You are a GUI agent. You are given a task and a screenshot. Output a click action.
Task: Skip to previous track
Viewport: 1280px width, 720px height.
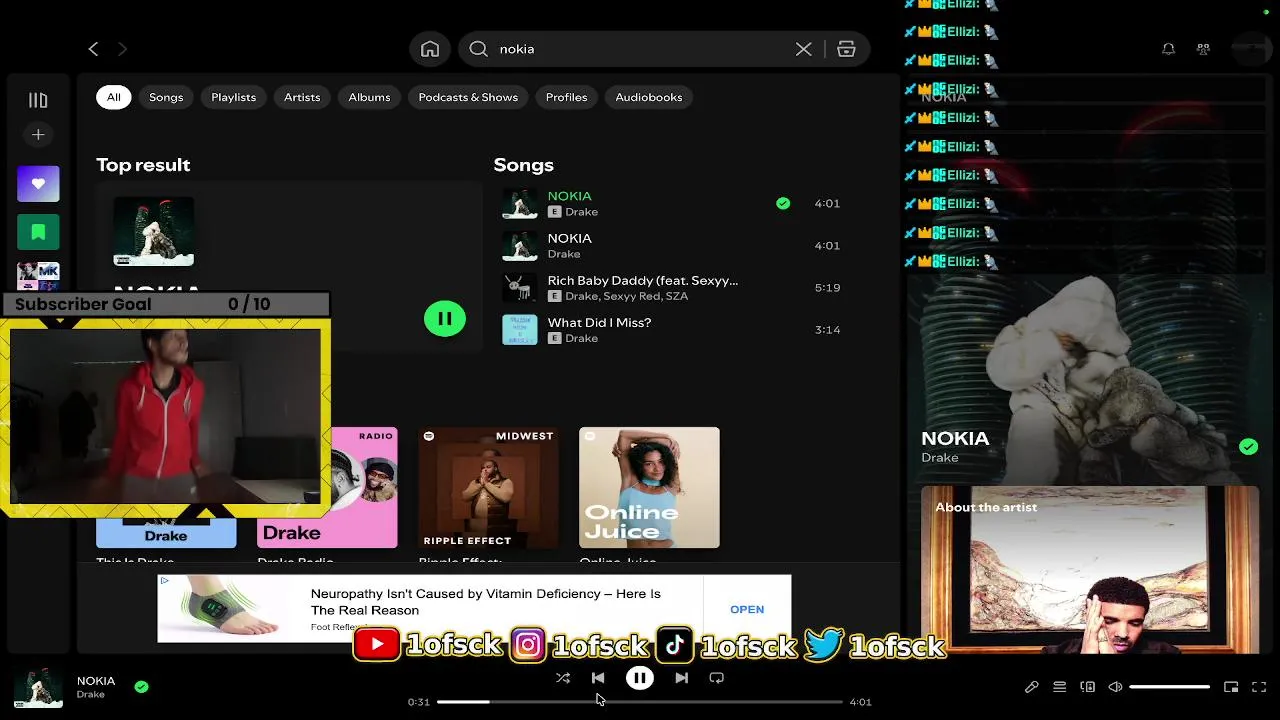[x=598, y=678]
